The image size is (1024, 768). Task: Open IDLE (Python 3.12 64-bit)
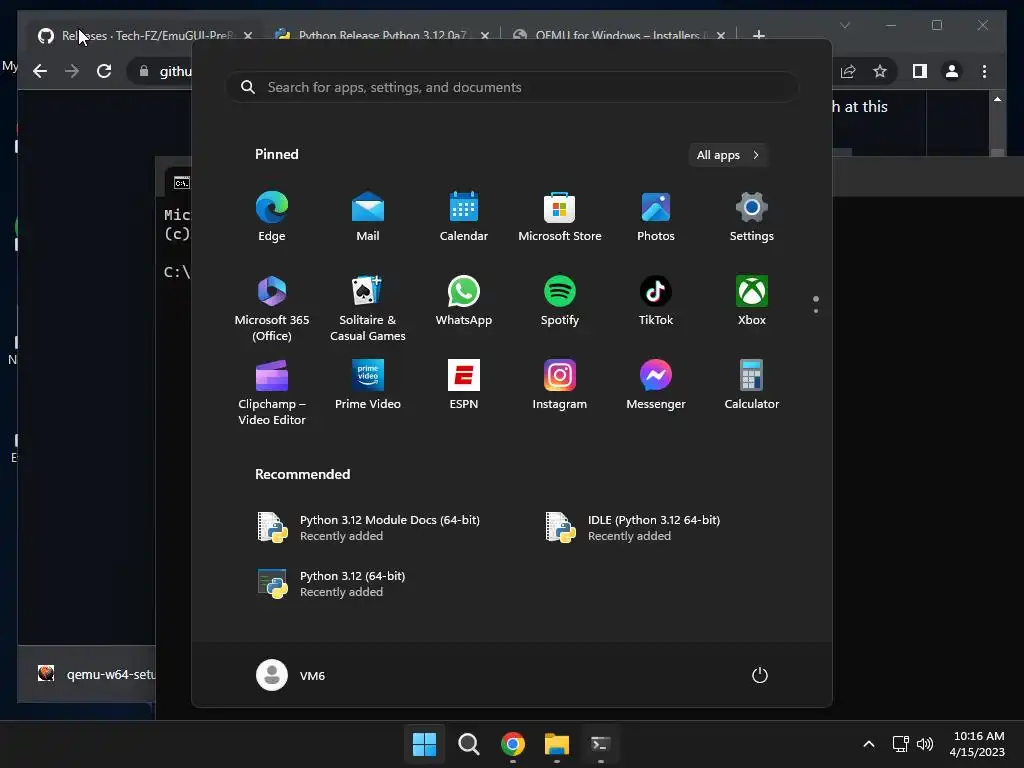coord(632,528)
